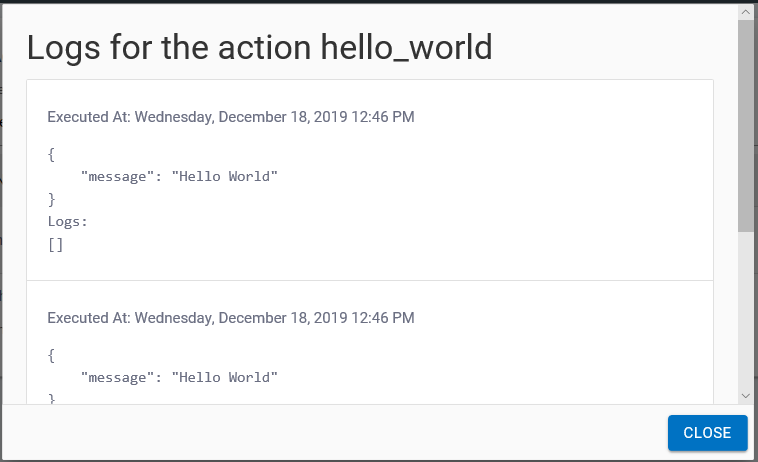The height and width of the screenshot is (462, 758).
Task: Click the scroll down arrow of the dialog
Action: coord(745,395)
